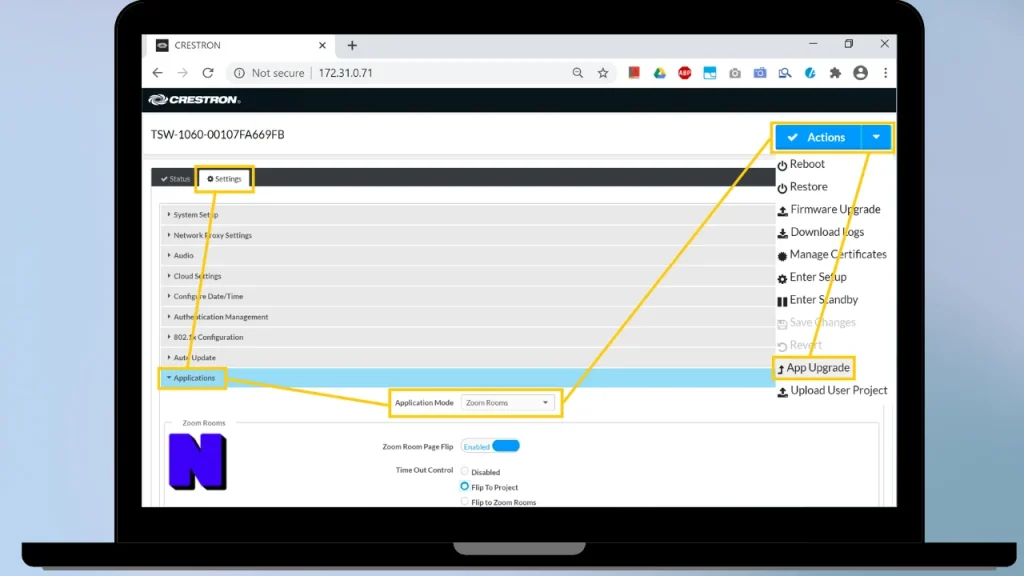Image resolution: width=1024 pixels, height=576 pixels.
Task: Click the red bookmark extension icon
Action: point(634,72)
